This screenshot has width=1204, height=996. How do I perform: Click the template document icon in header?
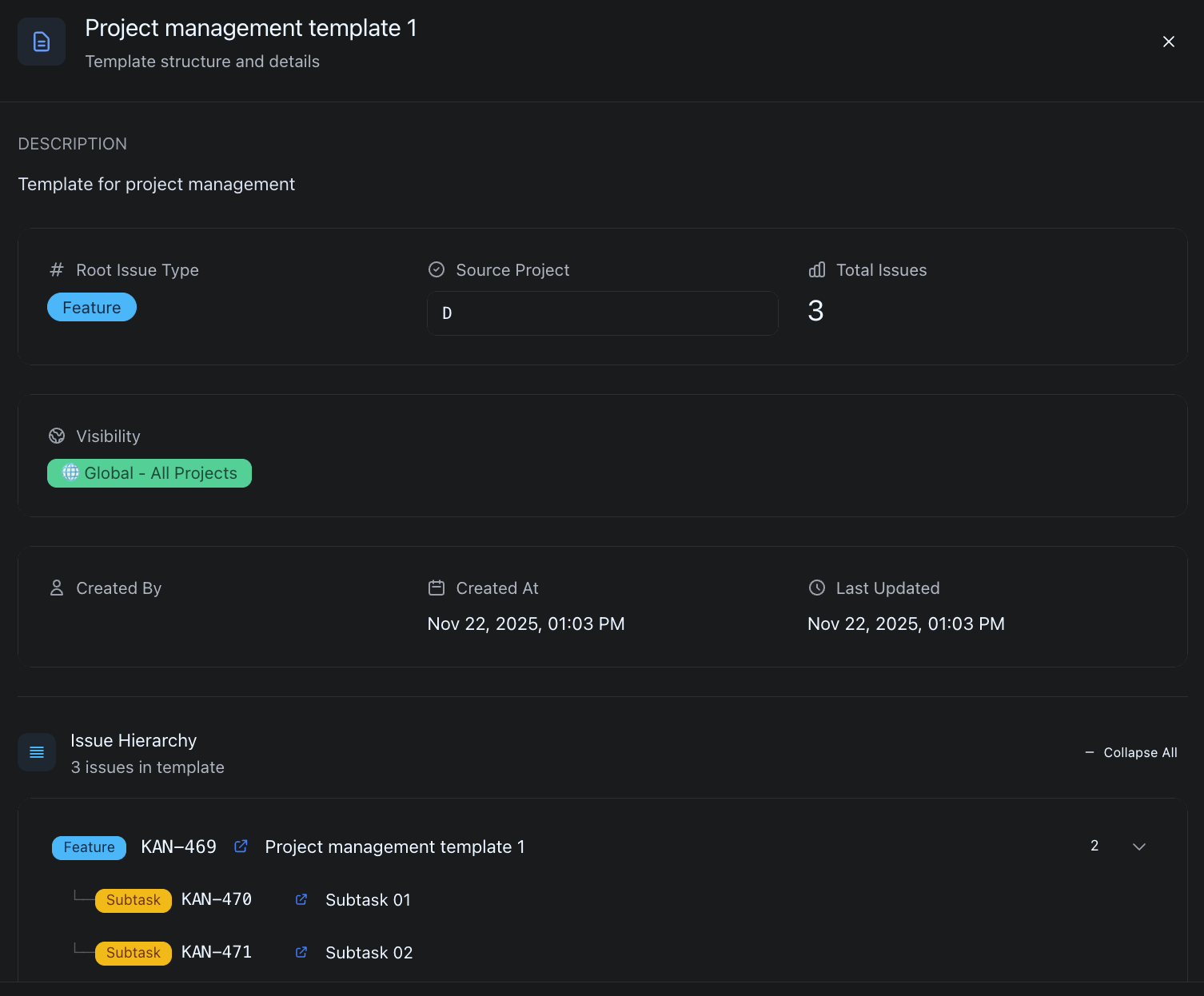coord(42,42)
